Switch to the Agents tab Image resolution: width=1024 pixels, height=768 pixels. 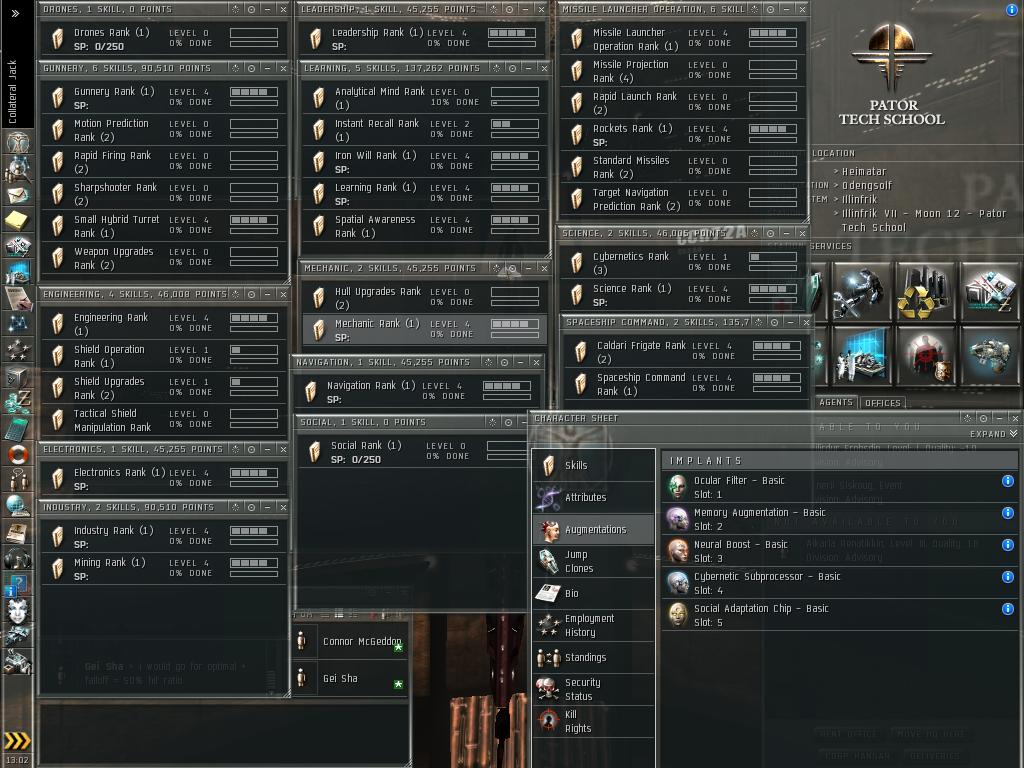[835, 402]
